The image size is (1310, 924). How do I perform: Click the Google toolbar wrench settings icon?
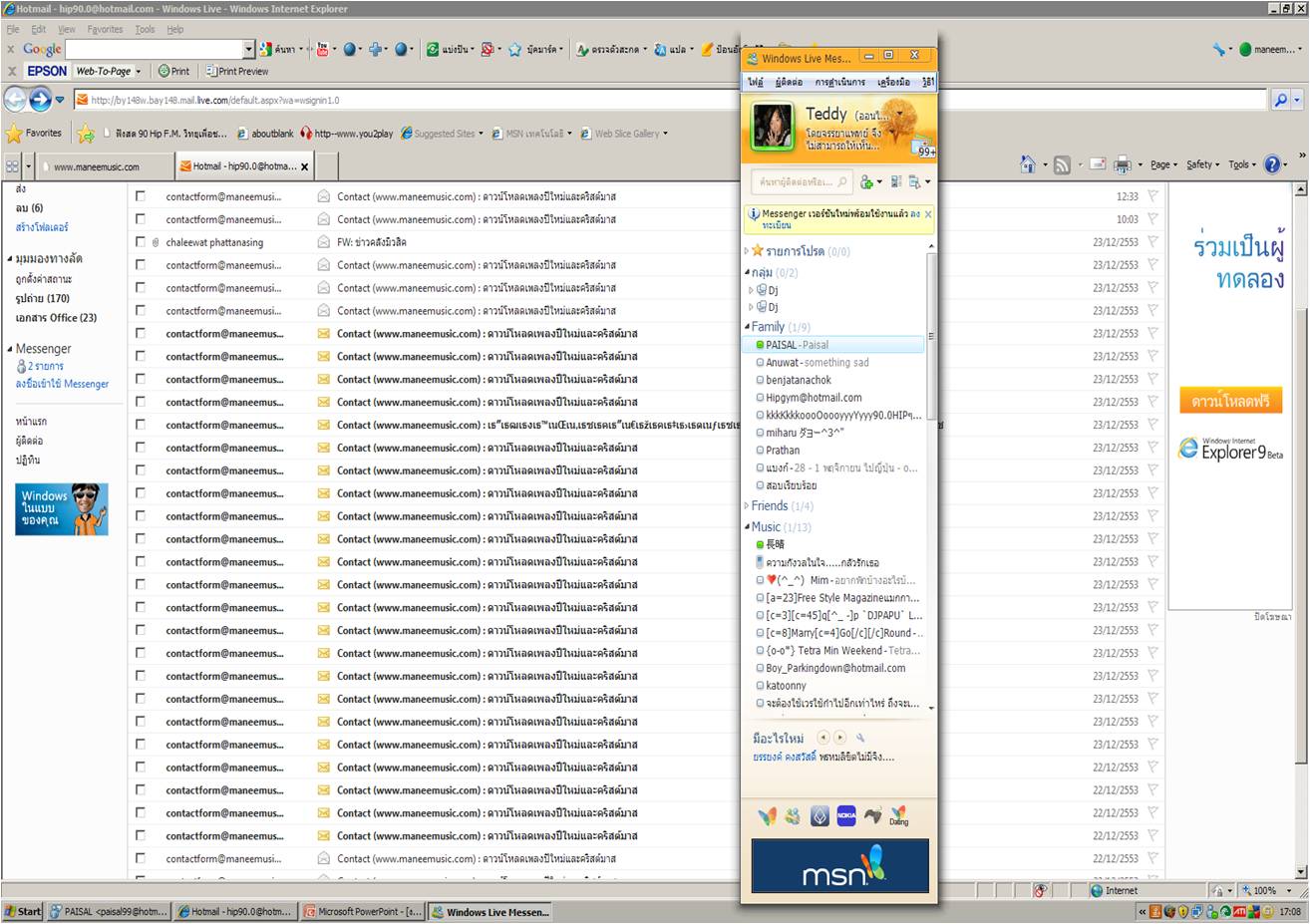click(1219, 49)
